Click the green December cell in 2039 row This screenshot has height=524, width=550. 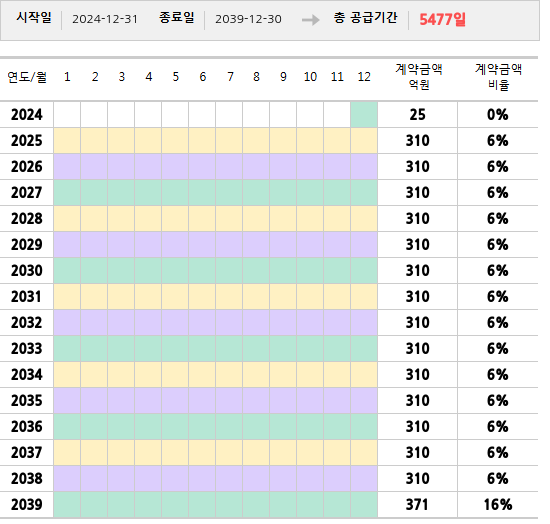[364, 504]
